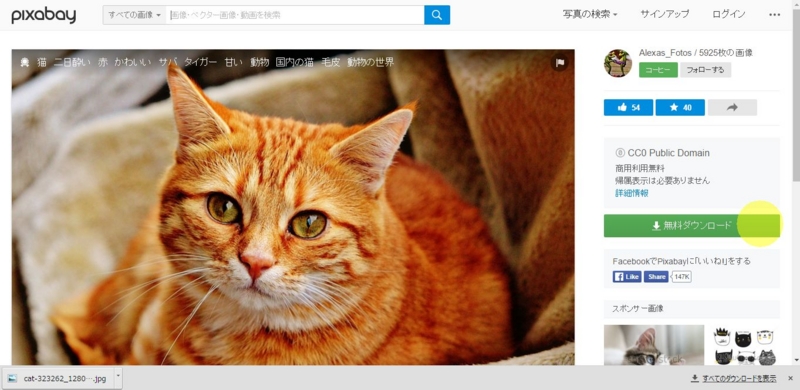Expand the download item options arrow
The width and height of the screenshot is (800, 390).
[x=118, y=378]
